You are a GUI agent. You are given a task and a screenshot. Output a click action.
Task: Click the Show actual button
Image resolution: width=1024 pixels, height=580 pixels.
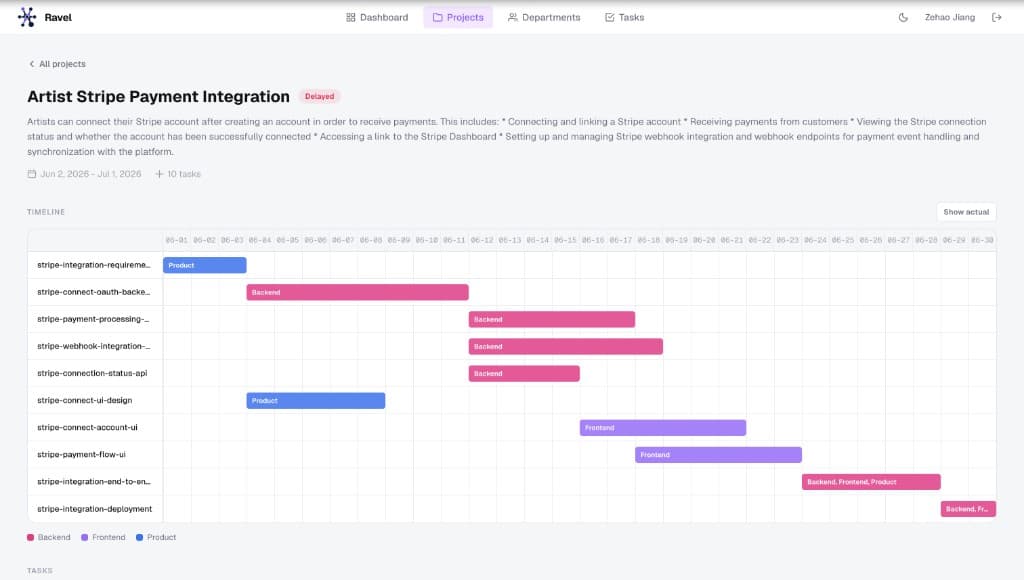pyautogui.click(x=966, y=212)
